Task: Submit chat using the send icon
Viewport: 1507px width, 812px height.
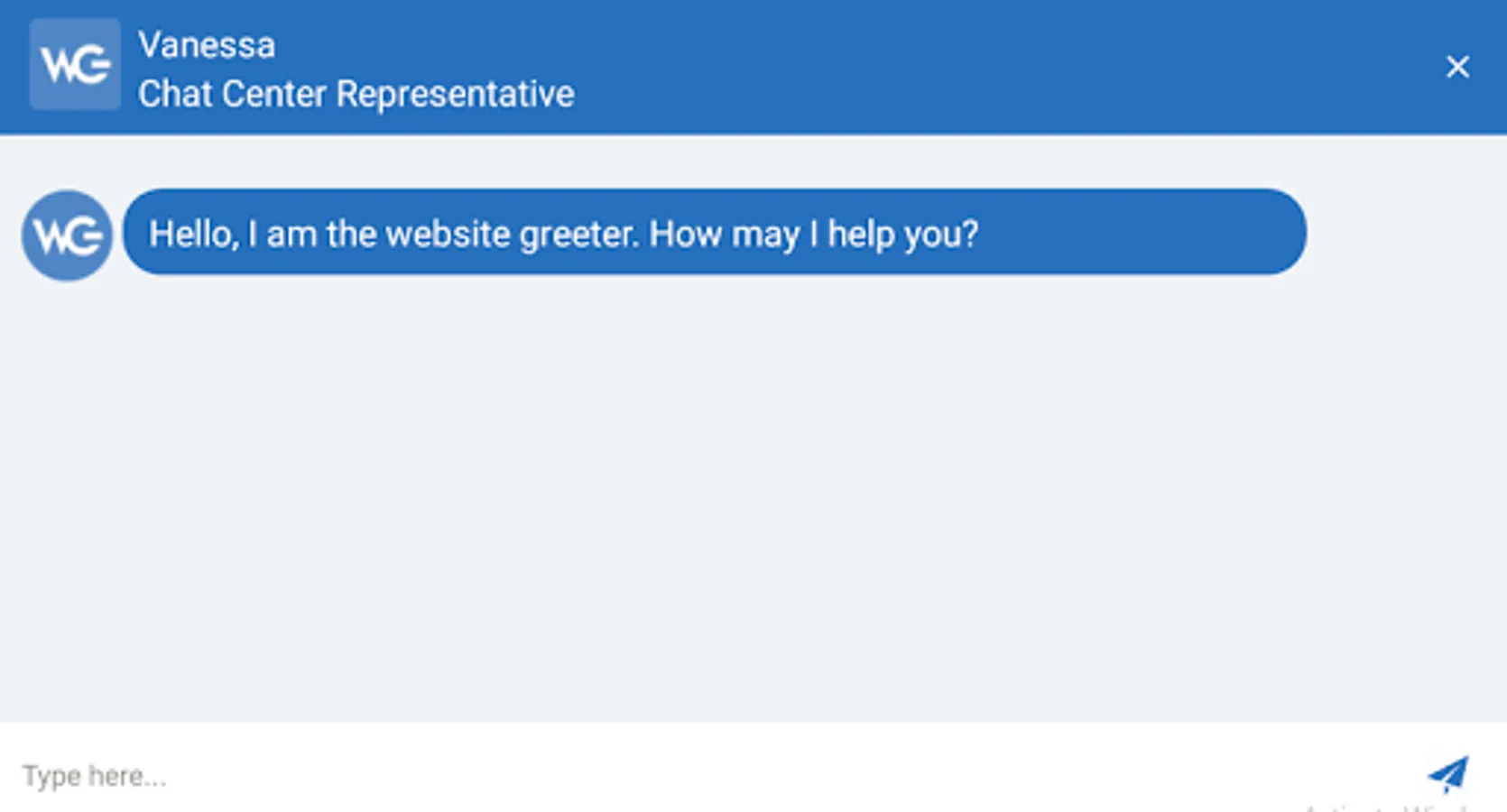Action: click(x=1448, y=774)
